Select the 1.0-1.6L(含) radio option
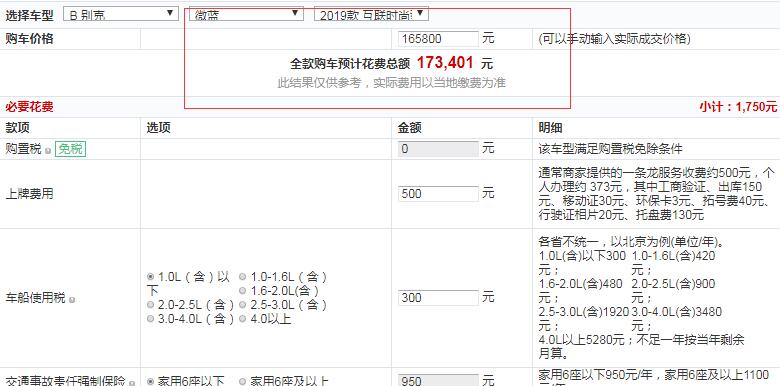780x386 pixels. [242, 277]
